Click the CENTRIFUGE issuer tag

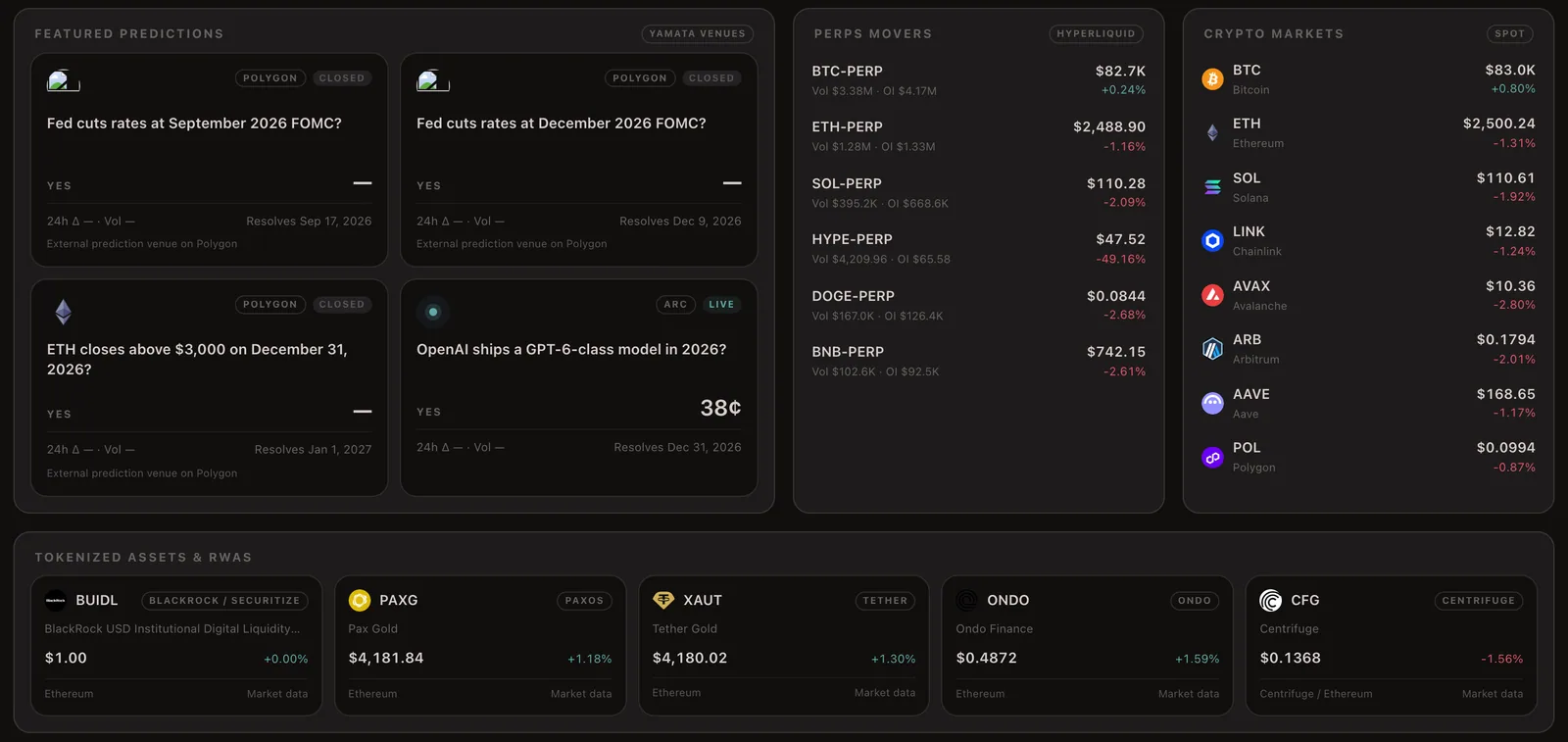click(x=1479, y=601)
